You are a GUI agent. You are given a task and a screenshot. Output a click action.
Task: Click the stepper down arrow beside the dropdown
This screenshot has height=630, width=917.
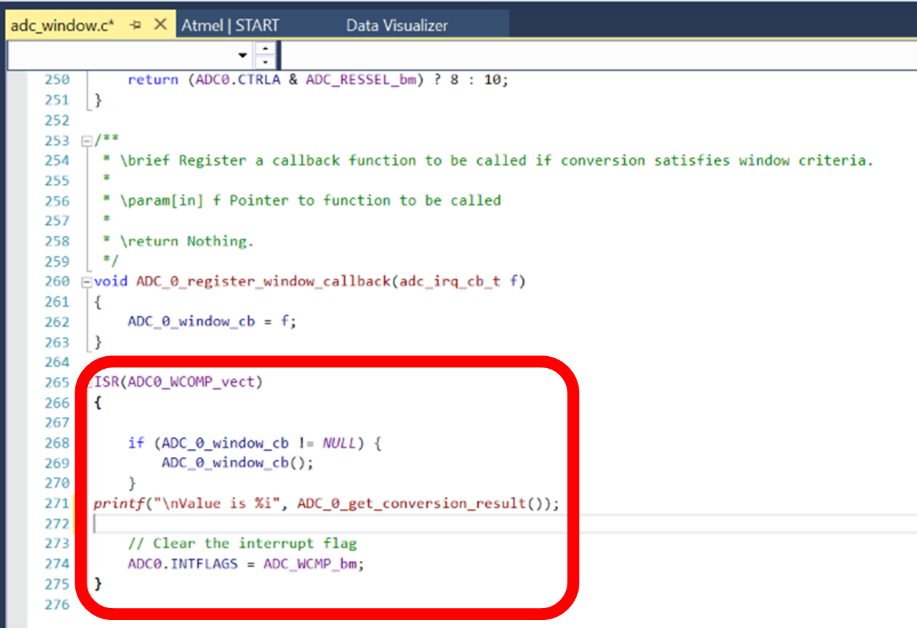pos(266,62)
